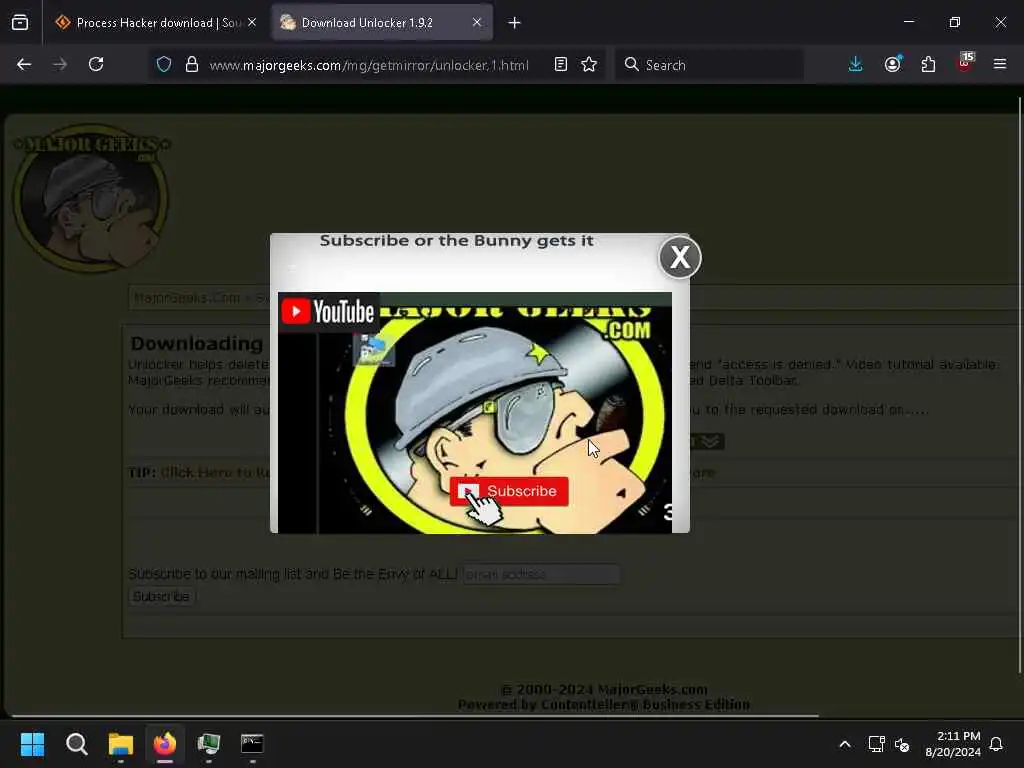Close the Download Unlocker tab
This screenshot has width=1024, height=768.
[477, 23]
